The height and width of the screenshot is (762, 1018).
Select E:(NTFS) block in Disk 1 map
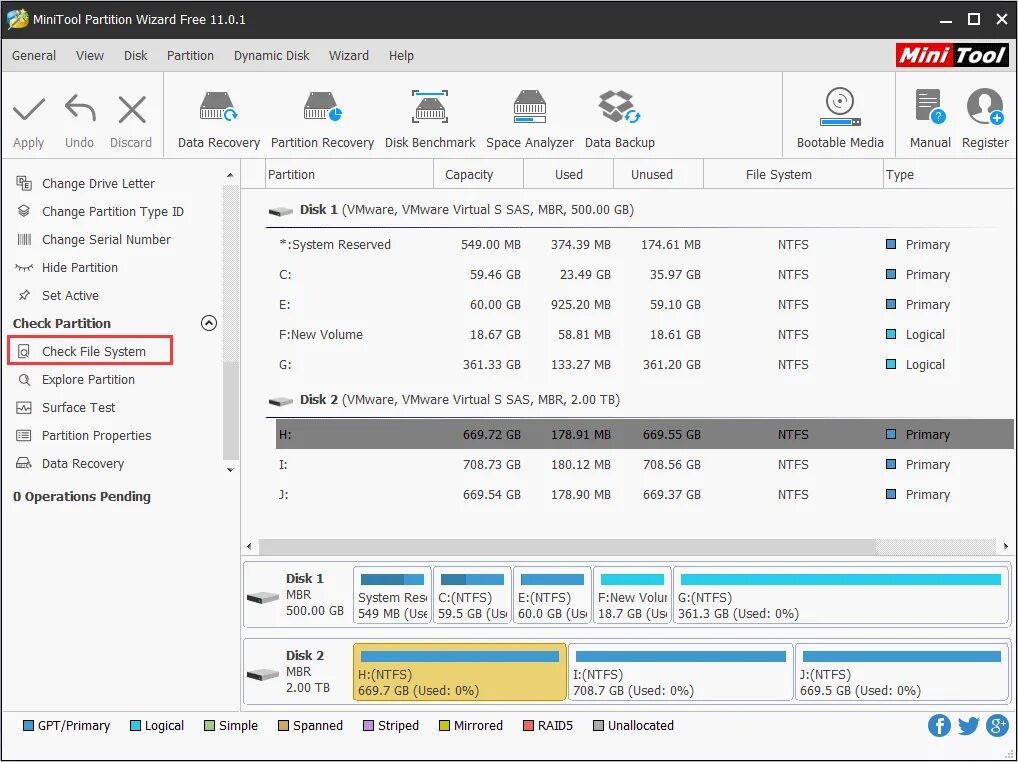pyautogui.click(x=552, y=595)
